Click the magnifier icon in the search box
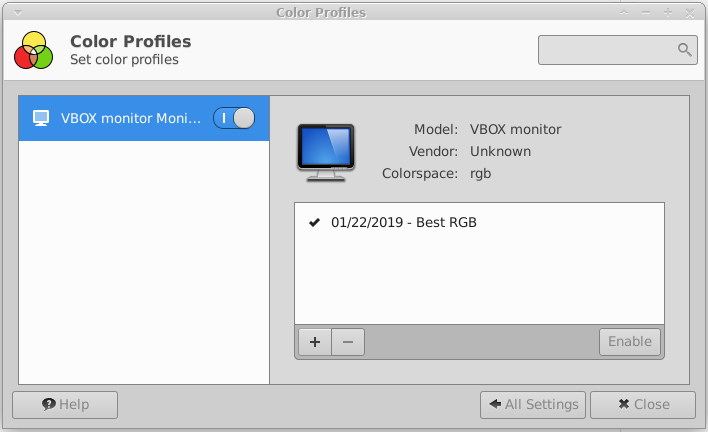The image size is (708, 432). pyautogui.click(x=685, y=49)
